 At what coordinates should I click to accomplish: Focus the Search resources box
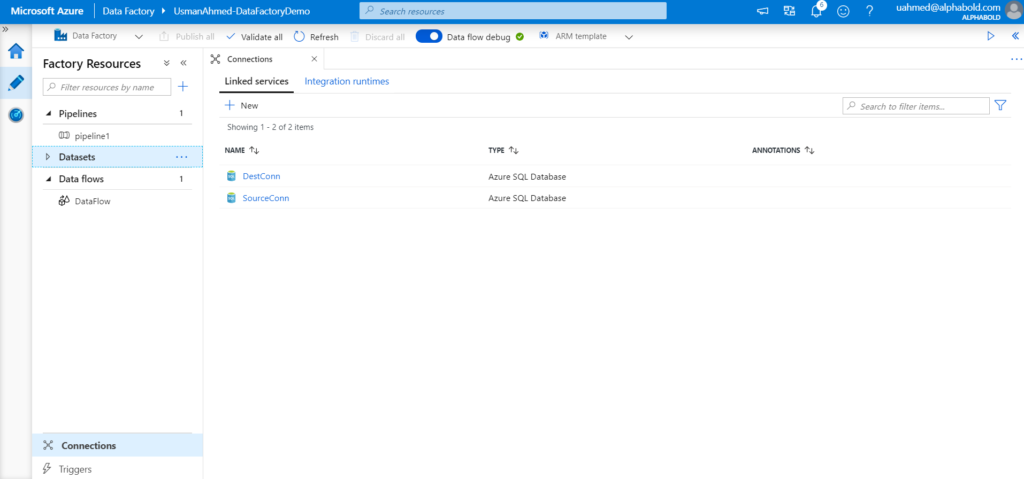[513, 11]
